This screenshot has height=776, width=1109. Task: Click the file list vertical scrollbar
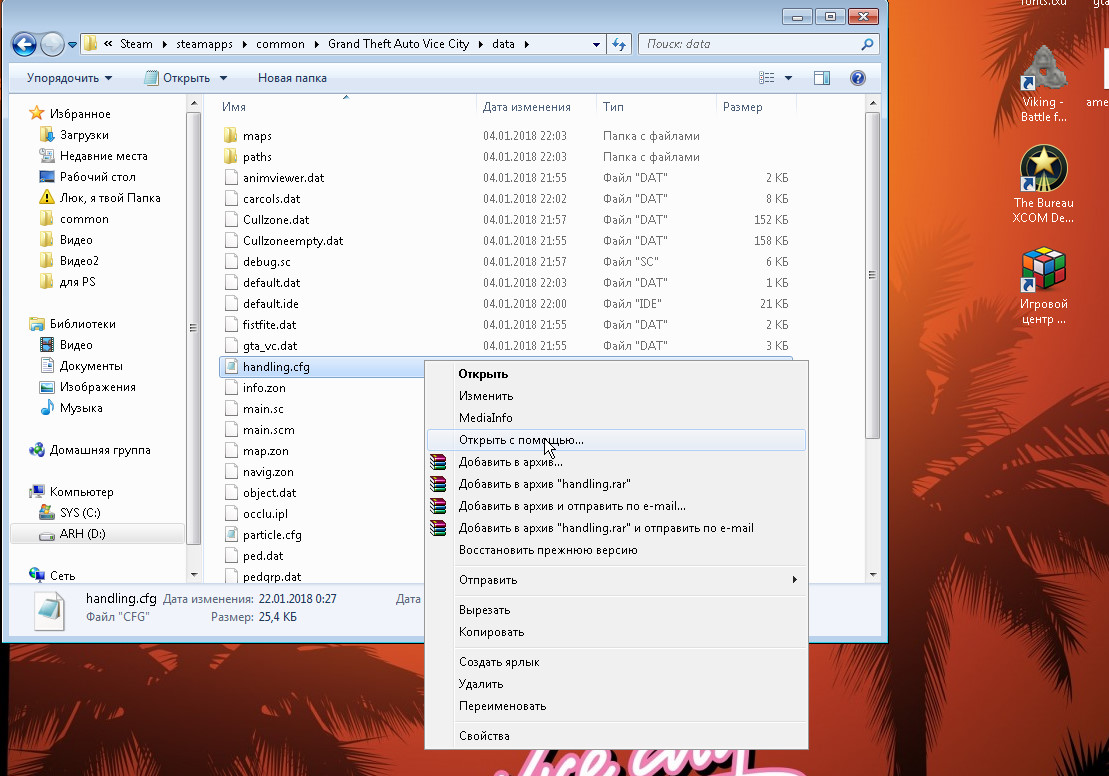click(873, 274)
